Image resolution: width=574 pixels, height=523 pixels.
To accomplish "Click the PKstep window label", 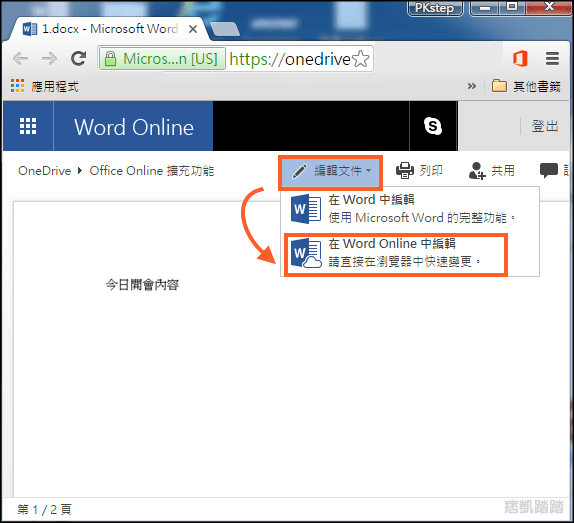I will pos(435,8).
